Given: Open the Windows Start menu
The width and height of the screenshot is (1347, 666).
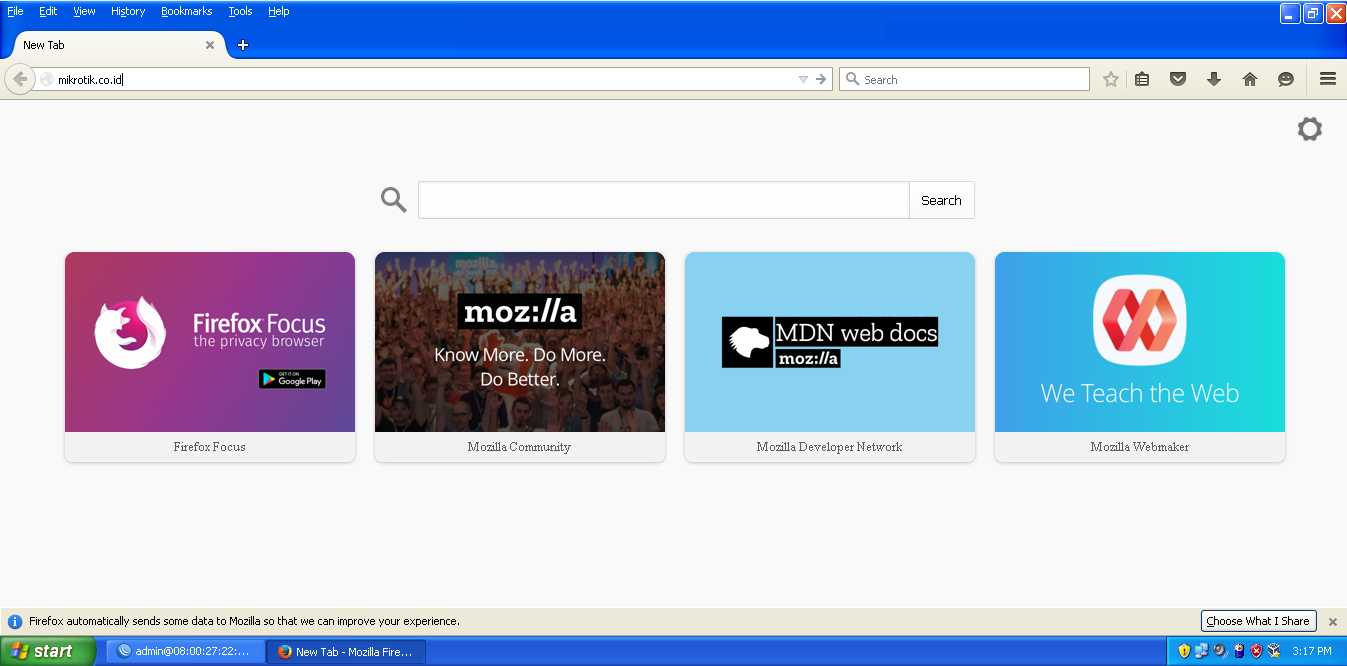Looking at the screenshot, I should (x=47, y=651).
